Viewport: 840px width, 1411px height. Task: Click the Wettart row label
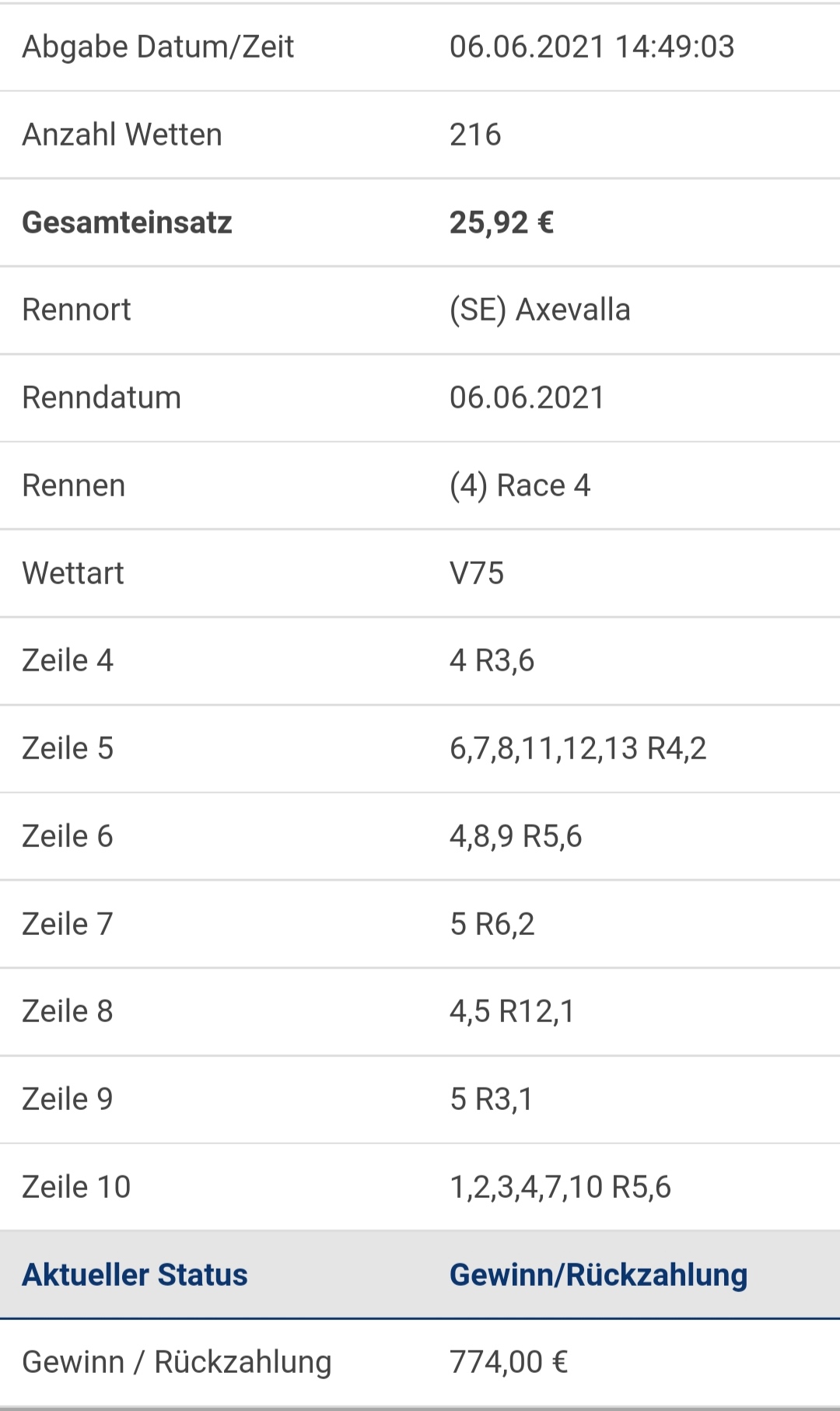click(73, 573)
